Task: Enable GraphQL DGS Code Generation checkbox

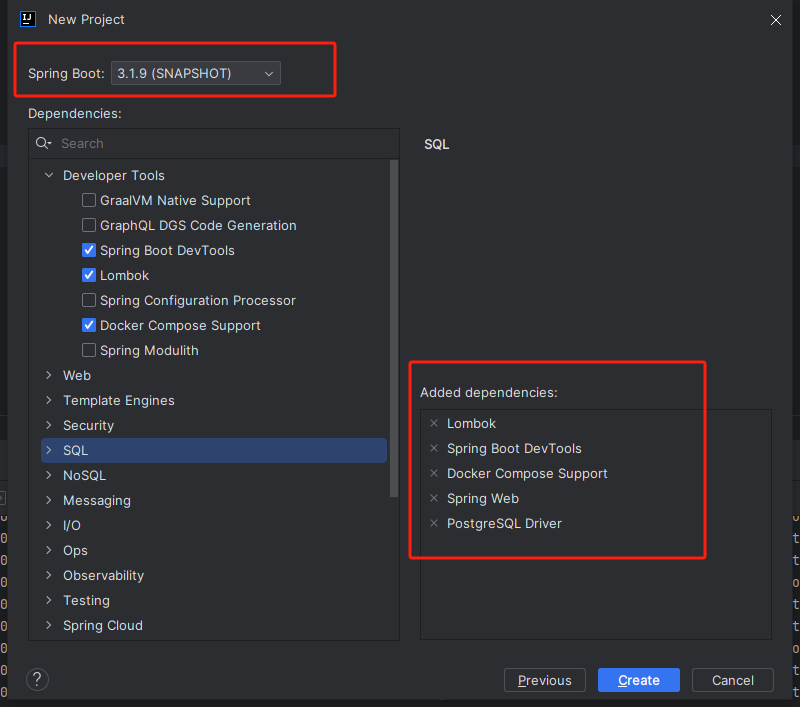Action: click(89, 225)
